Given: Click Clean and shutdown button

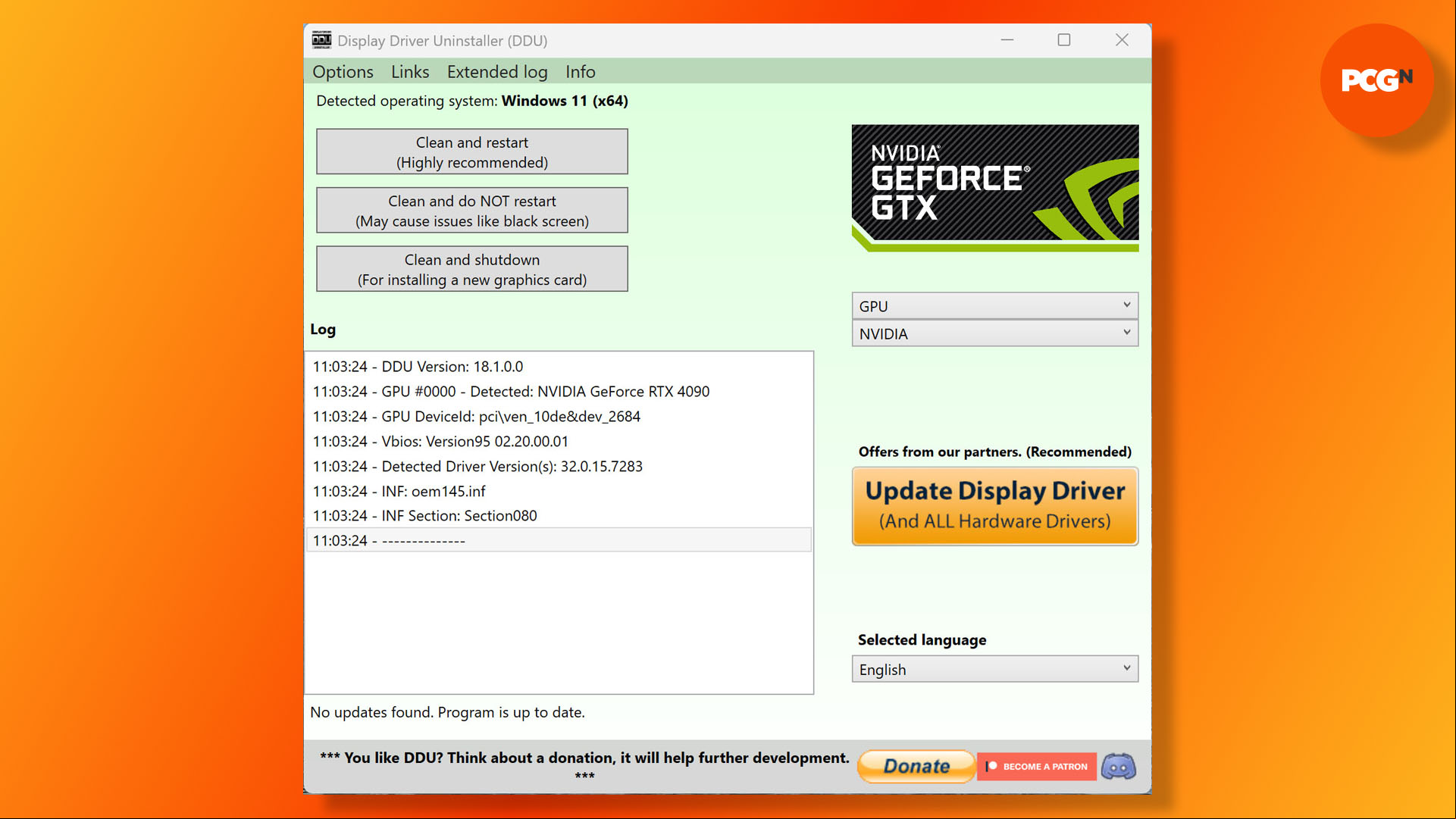Looking at the screenshot, I should point(471,269).
